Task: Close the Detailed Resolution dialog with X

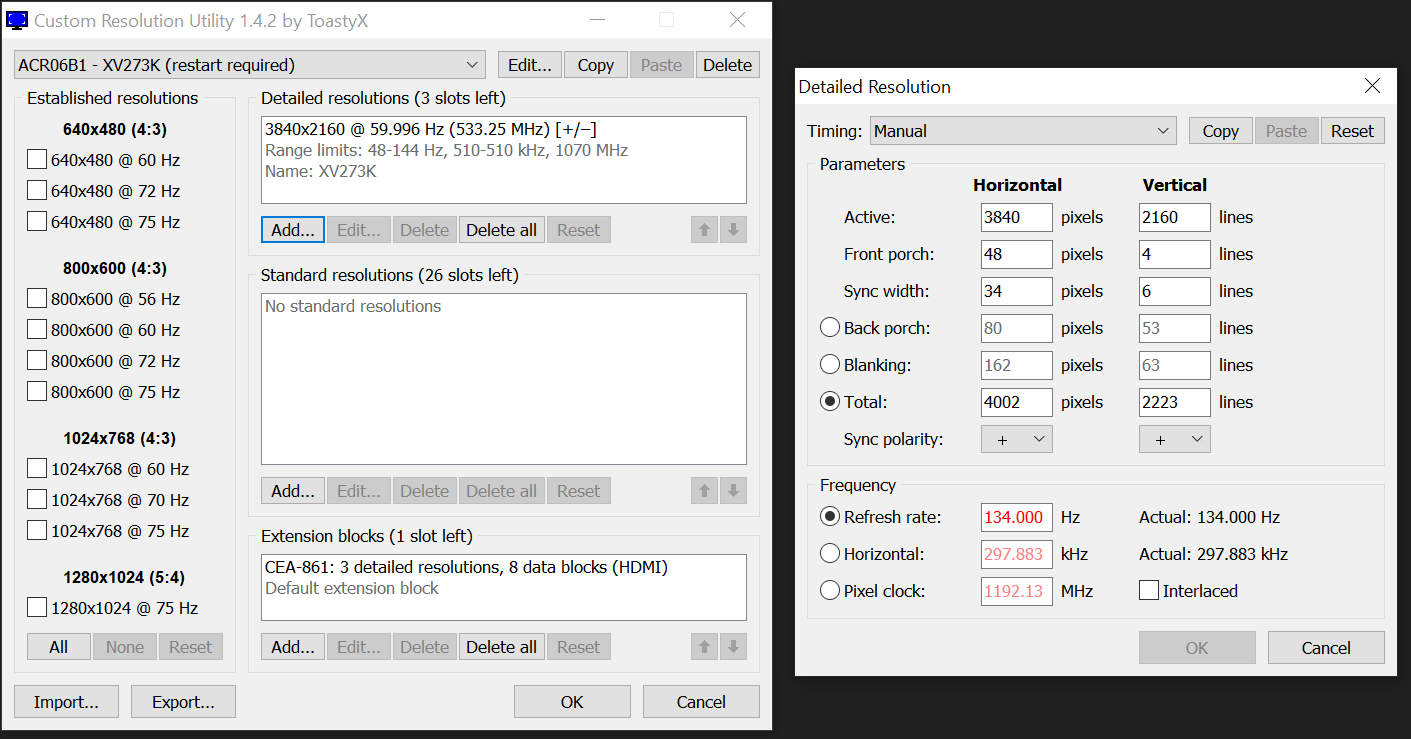Action: click(x=1373, y=87)
